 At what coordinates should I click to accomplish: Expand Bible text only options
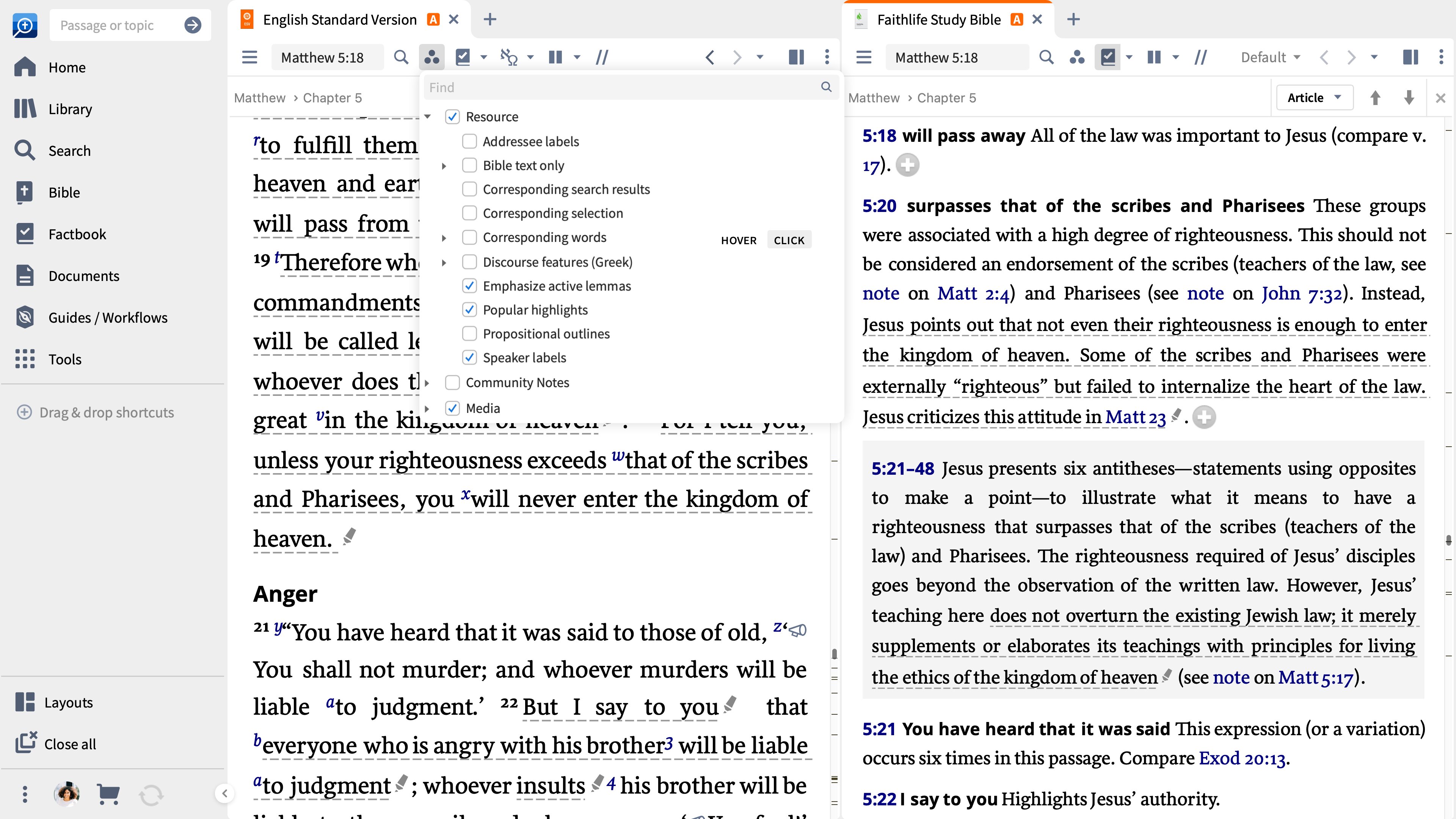[x=444, y=166]
